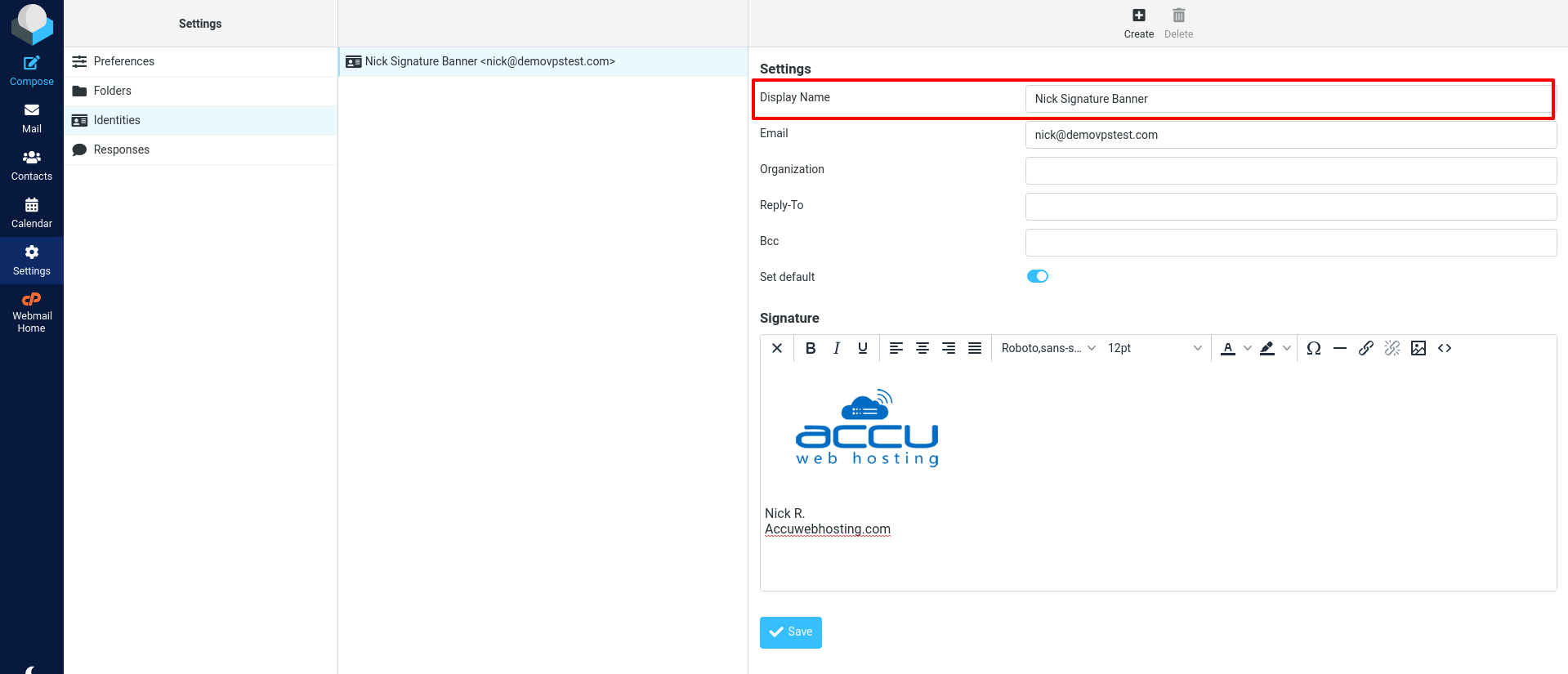This screenshot has height=674, width=1568.
Task: Click the Bcc input field
Action: pyautogui.click(x=1290, y=243)
